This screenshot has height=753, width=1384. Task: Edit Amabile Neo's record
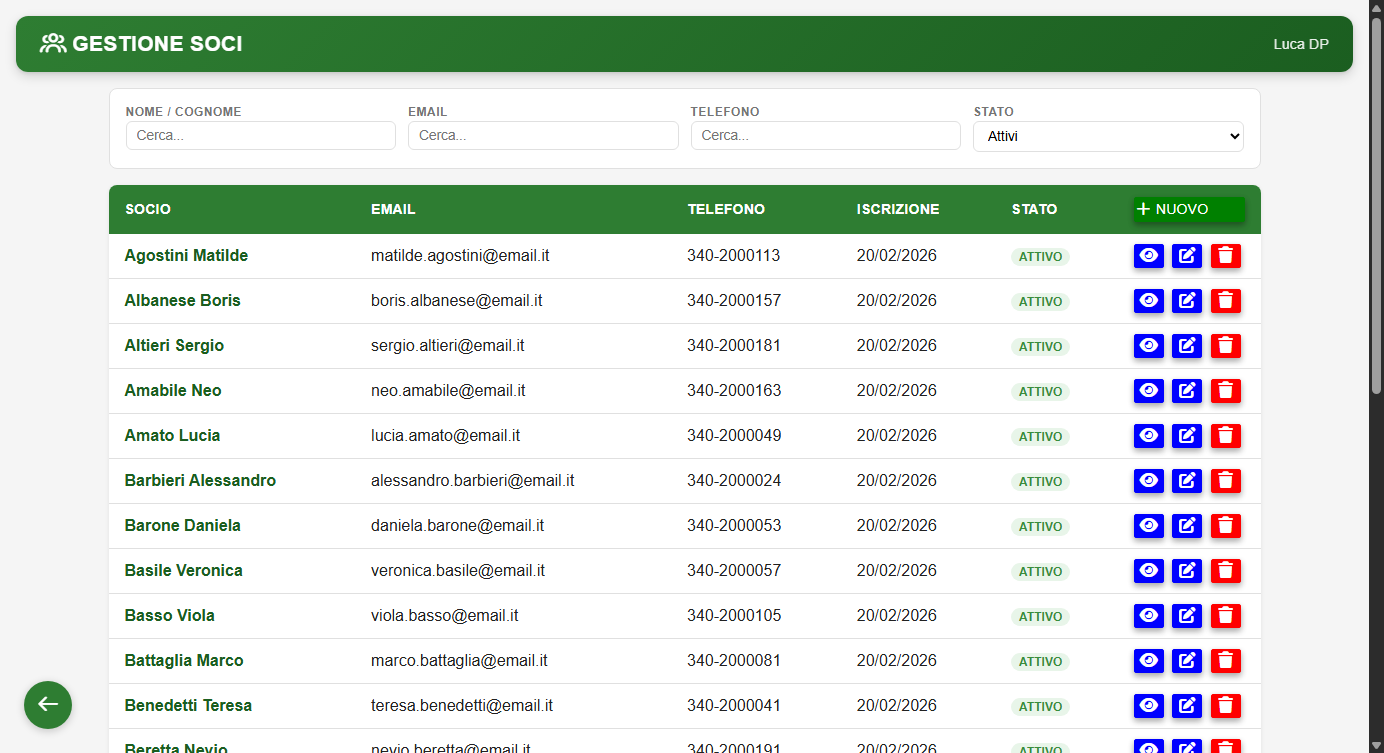pyautogui.click(x=1187, y=391)
